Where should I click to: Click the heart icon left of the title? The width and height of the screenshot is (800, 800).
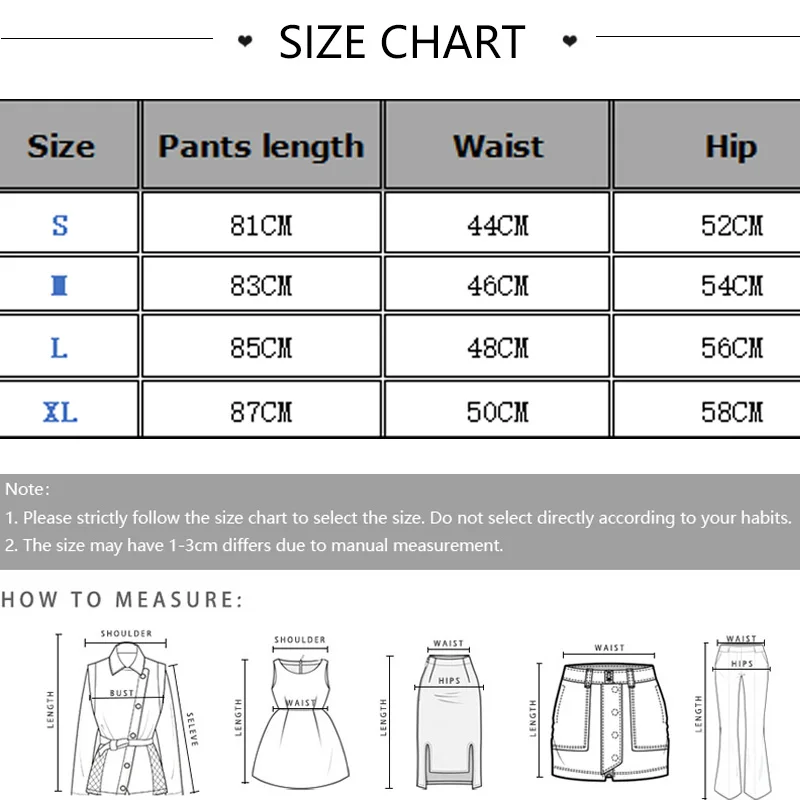(x=245, y=41)
